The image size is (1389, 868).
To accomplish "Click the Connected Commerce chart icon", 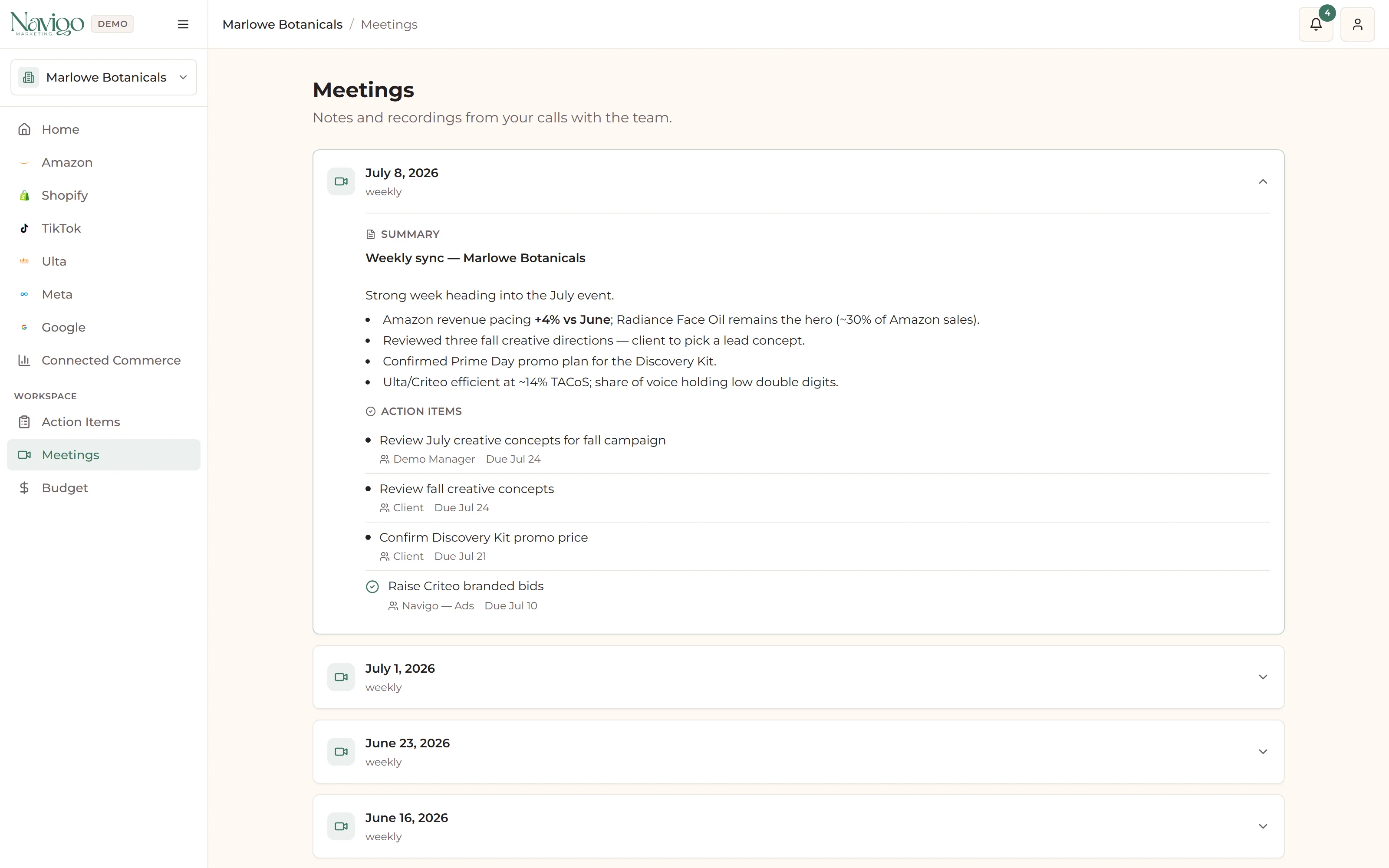I will 24,360.
